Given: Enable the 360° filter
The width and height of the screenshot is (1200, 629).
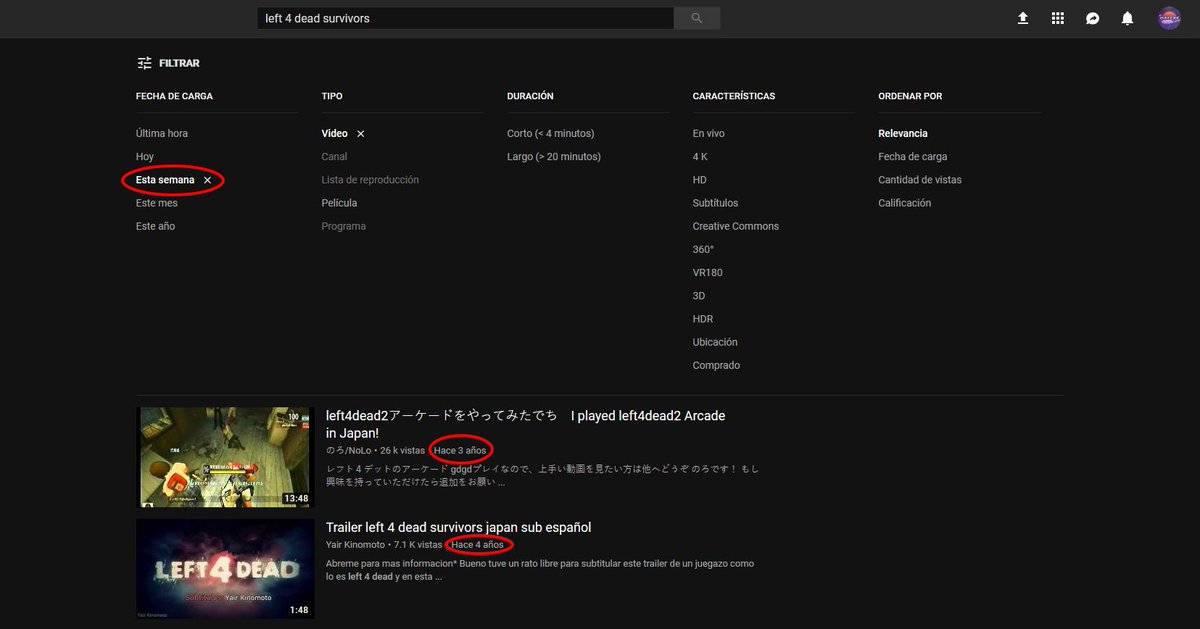Looking at the screenshot, I should [703, 249].
